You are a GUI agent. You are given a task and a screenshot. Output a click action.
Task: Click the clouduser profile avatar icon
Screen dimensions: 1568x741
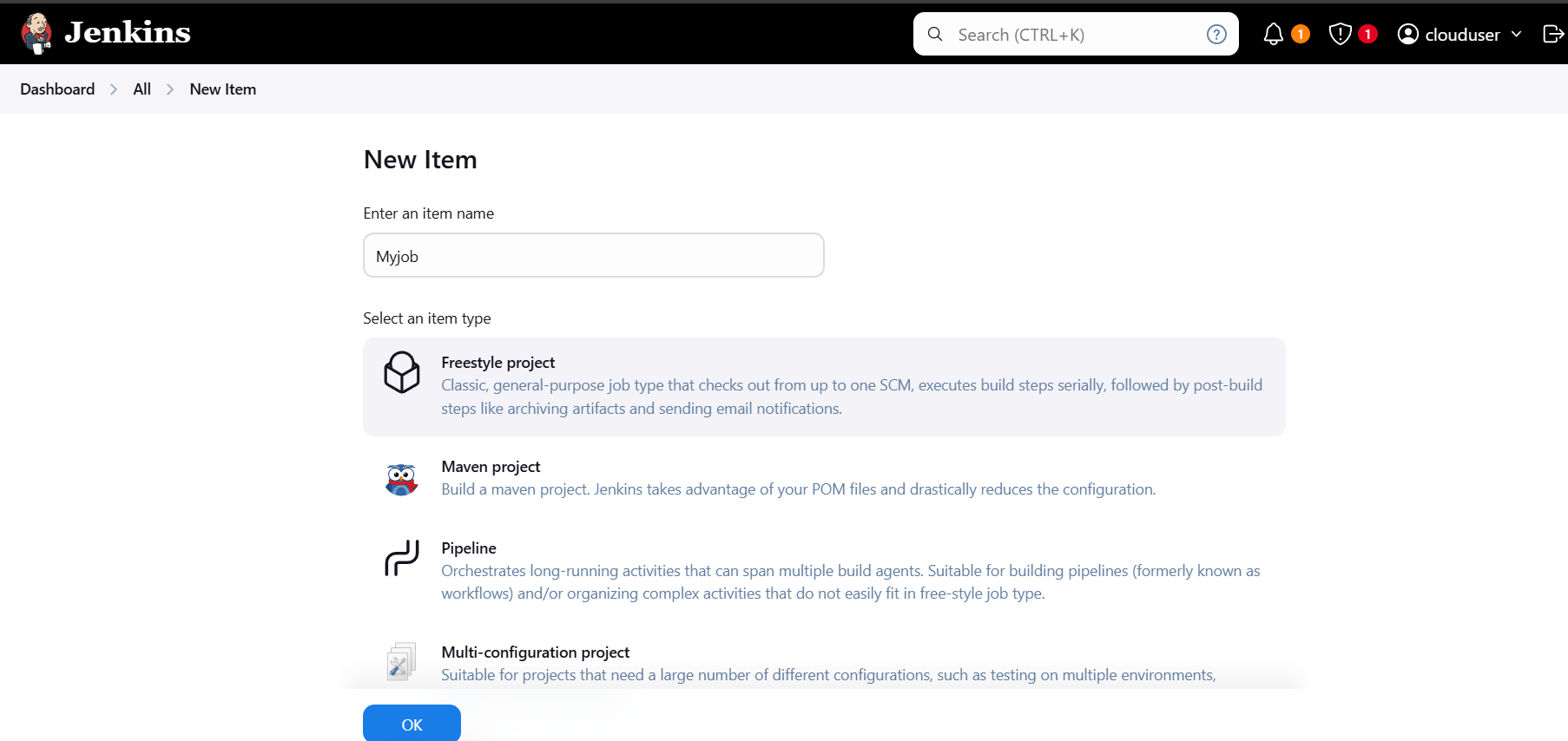[1408, 34]
